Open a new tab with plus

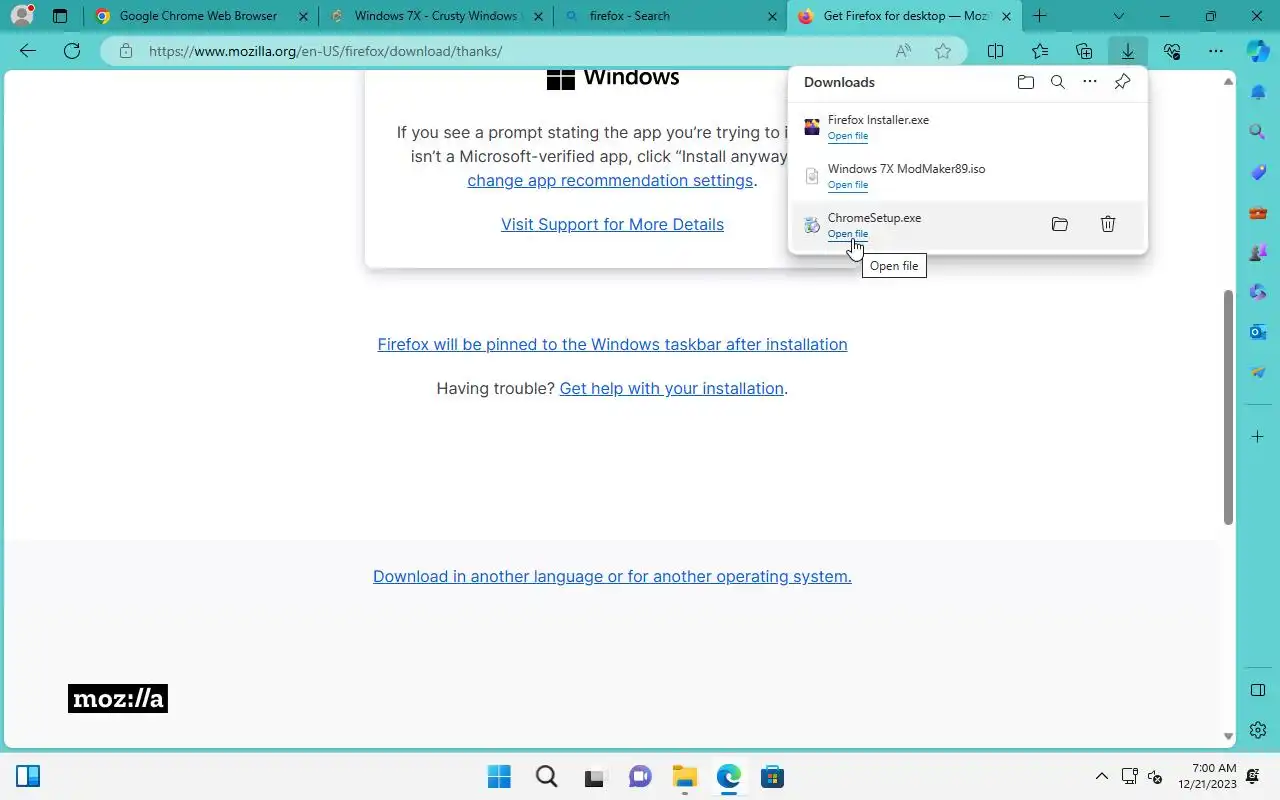point(1040,16)
